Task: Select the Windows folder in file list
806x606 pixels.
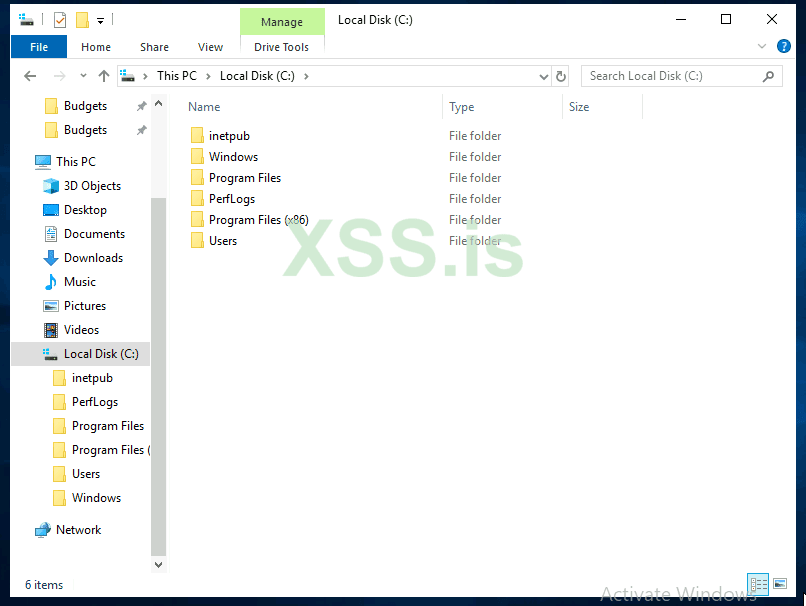Action: (233, 157)
